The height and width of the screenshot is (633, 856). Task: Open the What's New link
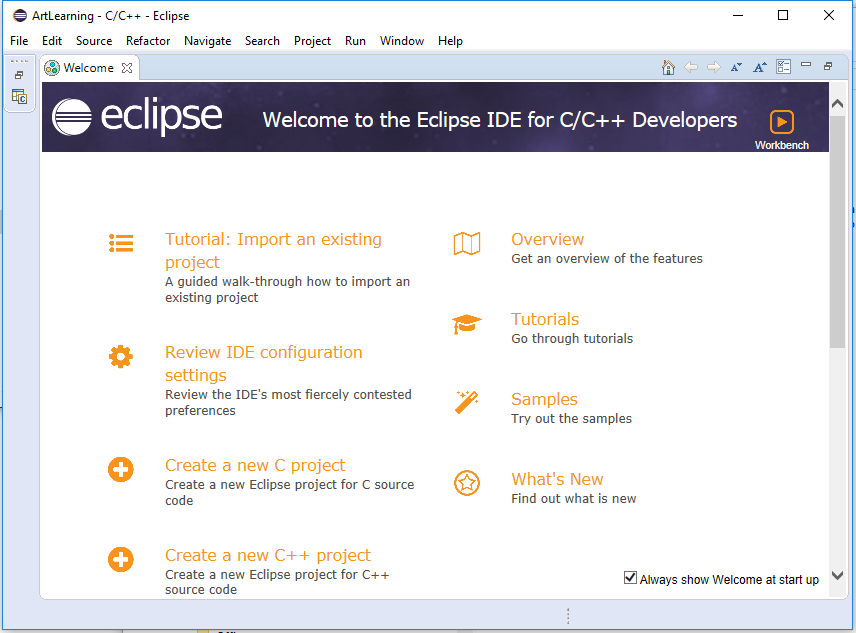point(557,479)
